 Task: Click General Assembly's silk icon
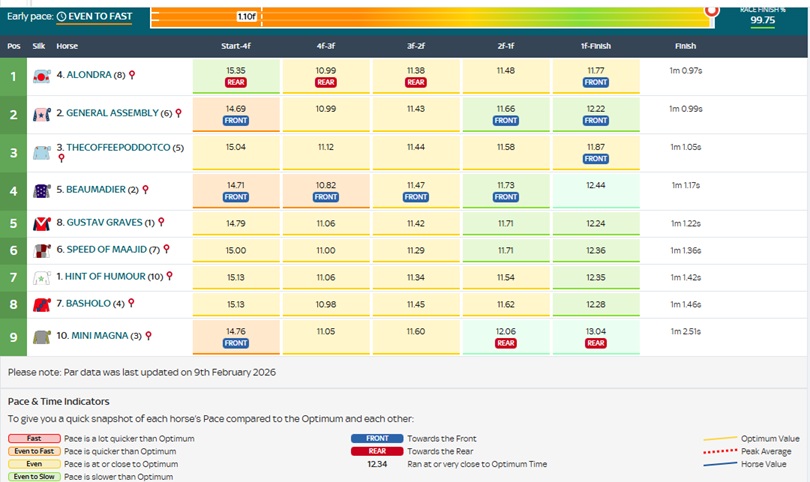42,114
